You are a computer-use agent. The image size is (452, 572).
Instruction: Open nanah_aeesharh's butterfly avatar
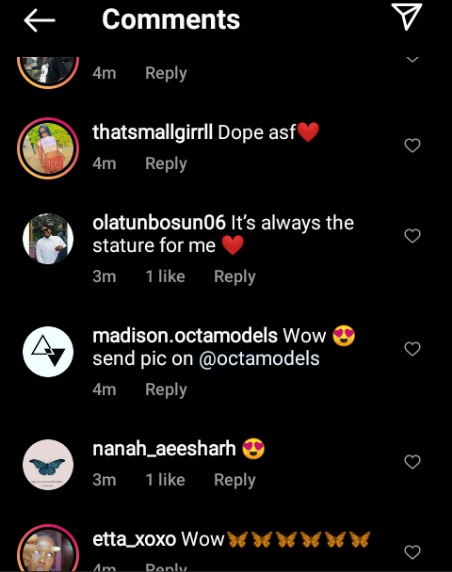[48, 464]
